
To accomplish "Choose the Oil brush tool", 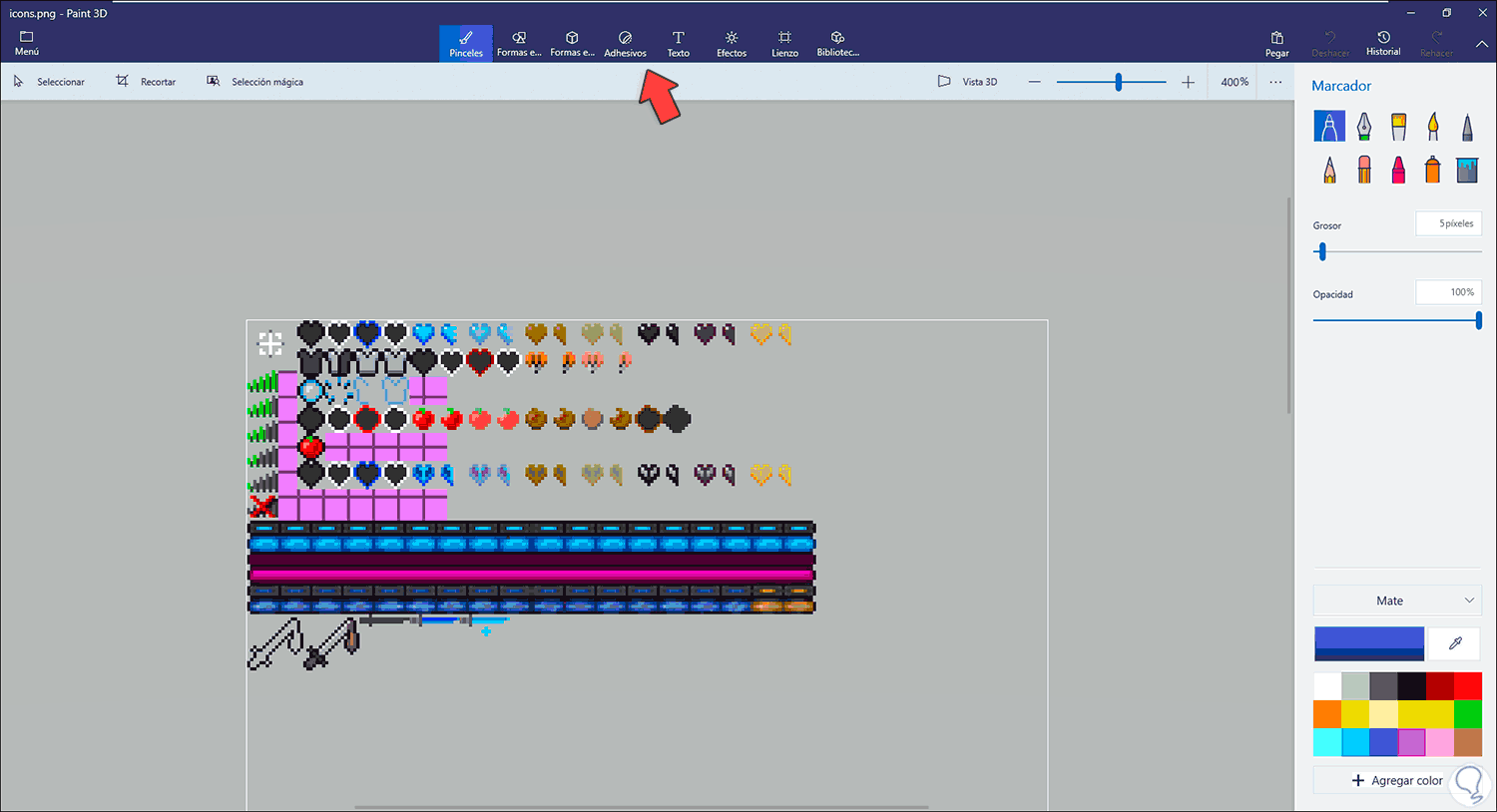I will coord(1398,127).
